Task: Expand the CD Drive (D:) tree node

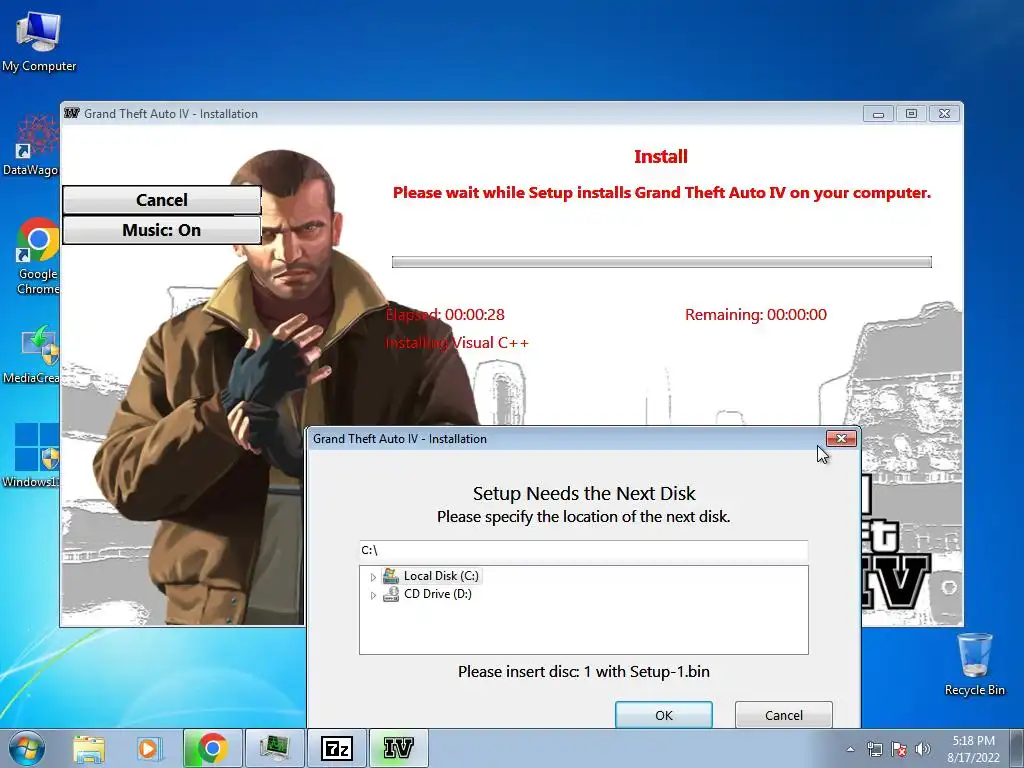Action: [x=373, y=595]
